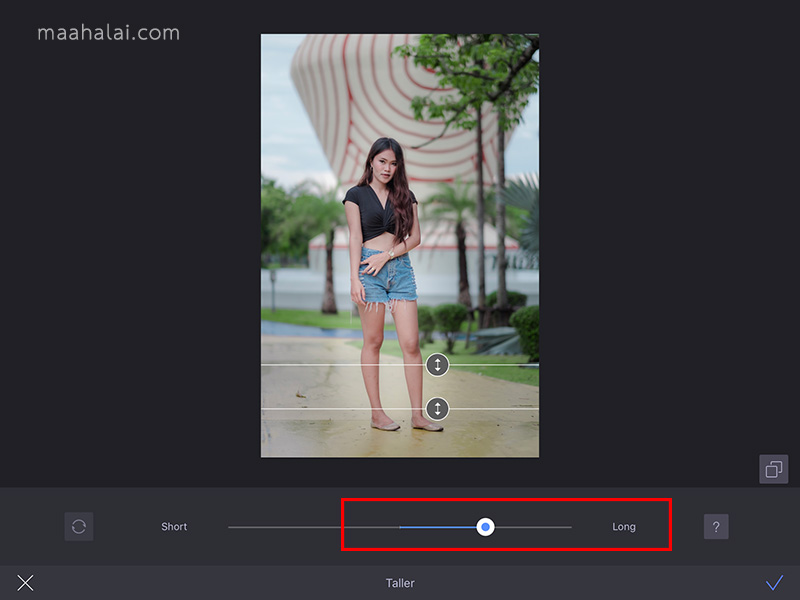This screenshot has height=600, width=800.
Task: Click the photo preview of the woman
Action: point(400,245)
